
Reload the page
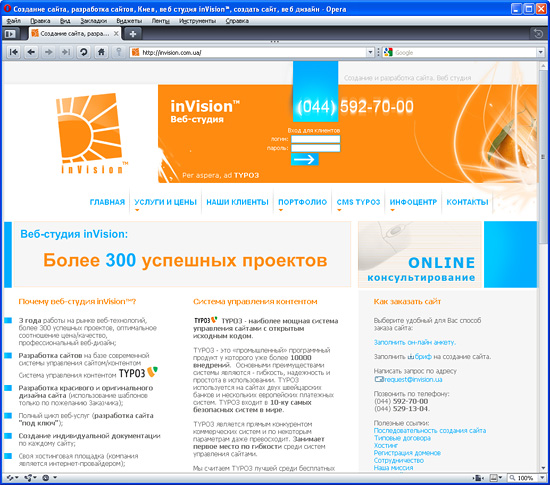coord(83,52)
